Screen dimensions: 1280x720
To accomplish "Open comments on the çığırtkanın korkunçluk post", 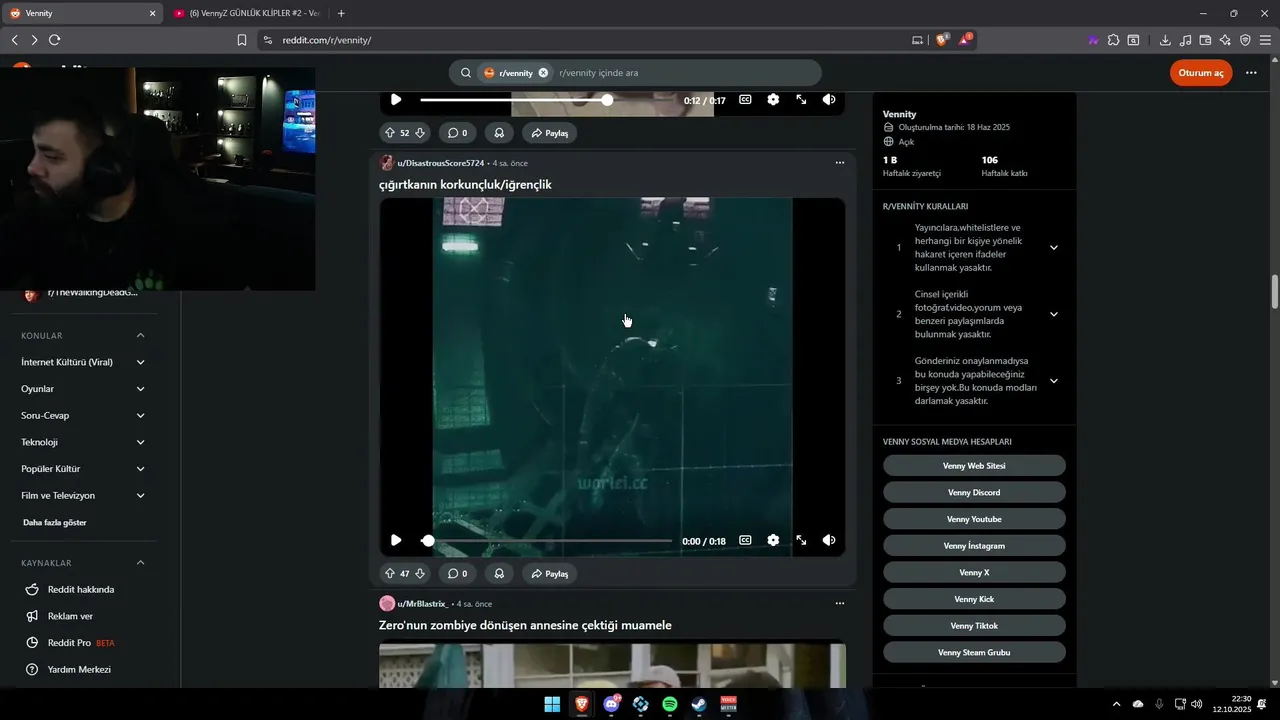I will tap(457, 574).
